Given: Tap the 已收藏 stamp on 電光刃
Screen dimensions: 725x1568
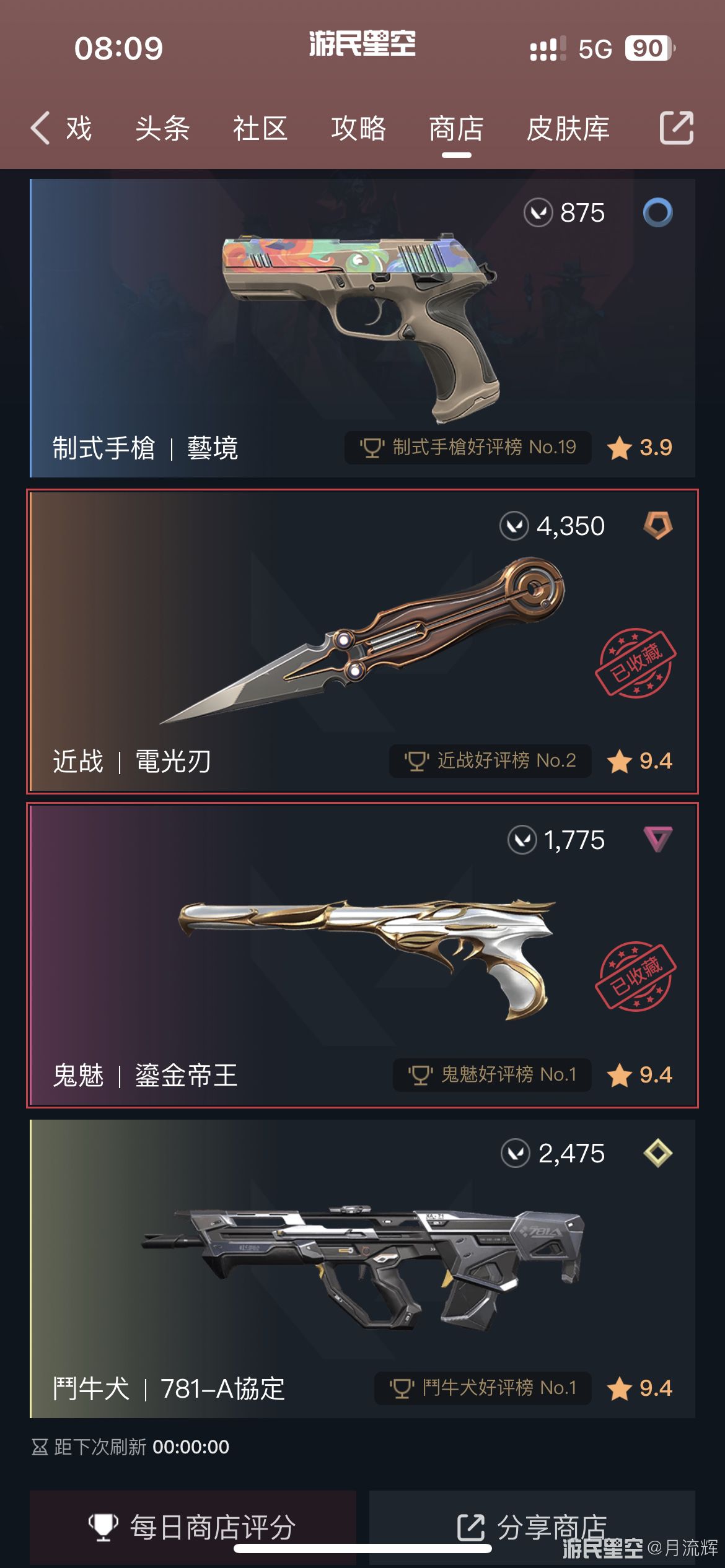Looking at the screenshot, I should coord(635,663).
